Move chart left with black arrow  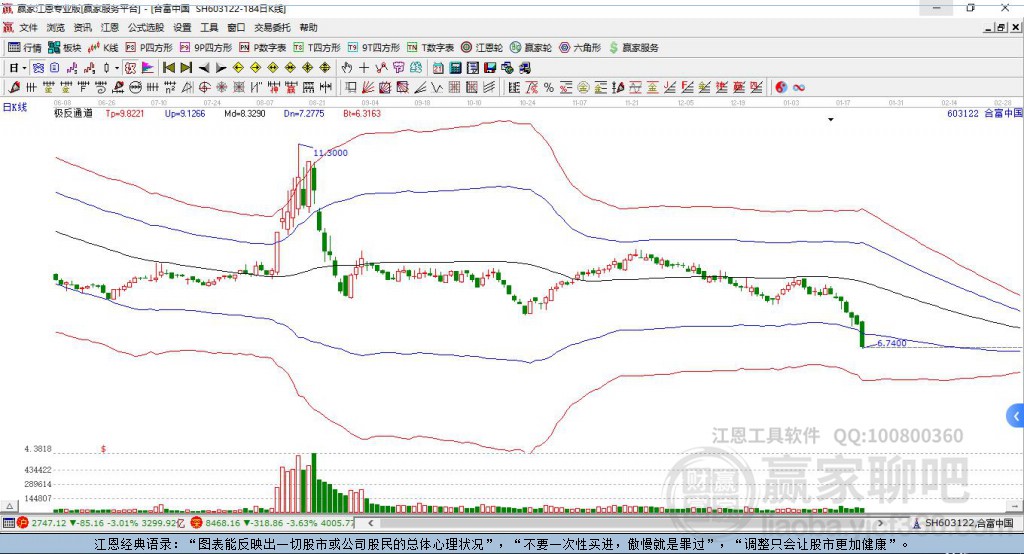(204, 68)
